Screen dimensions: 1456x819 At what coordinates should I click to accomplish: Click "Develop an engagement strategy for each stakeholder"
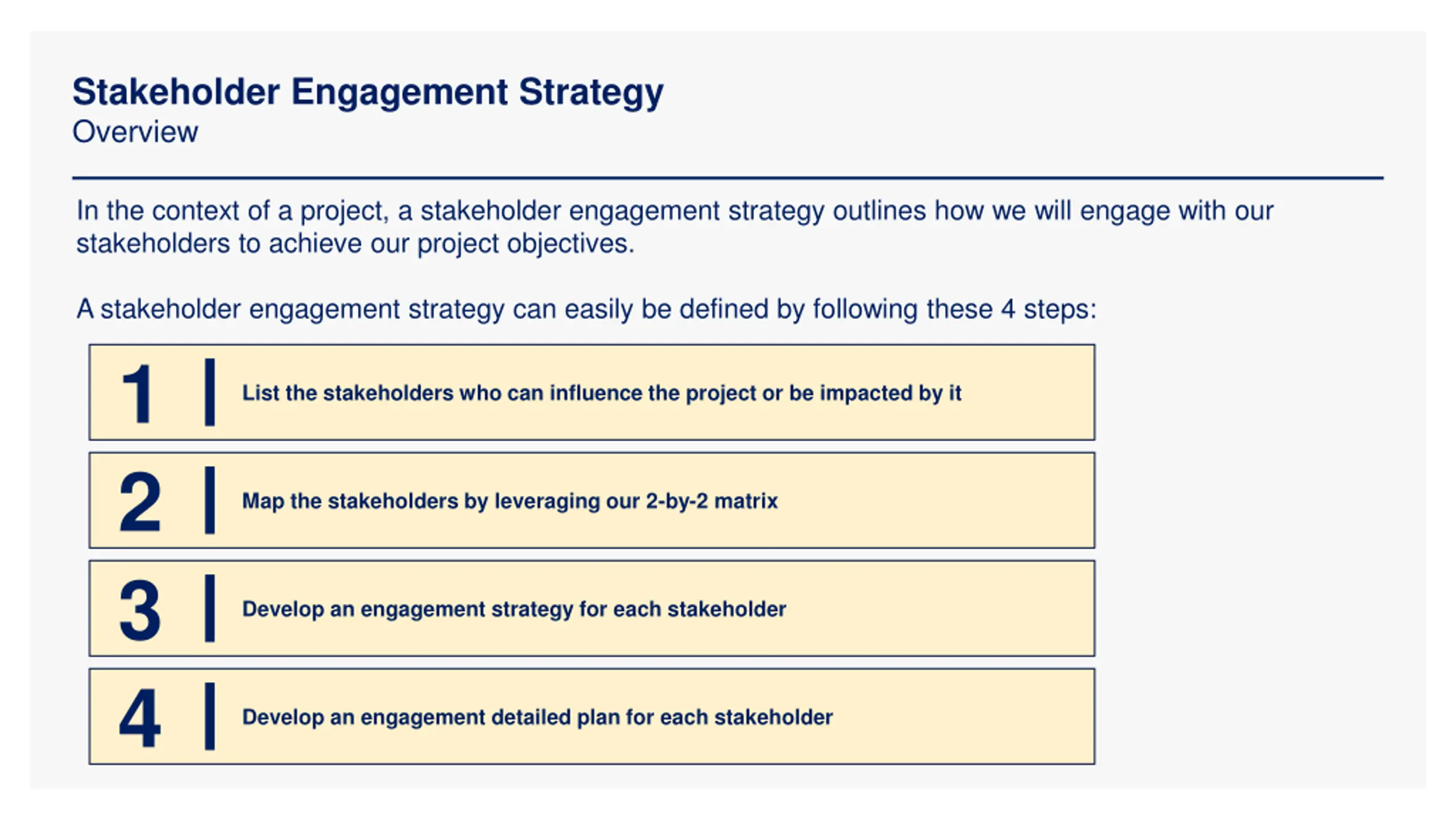pos(514,609)
